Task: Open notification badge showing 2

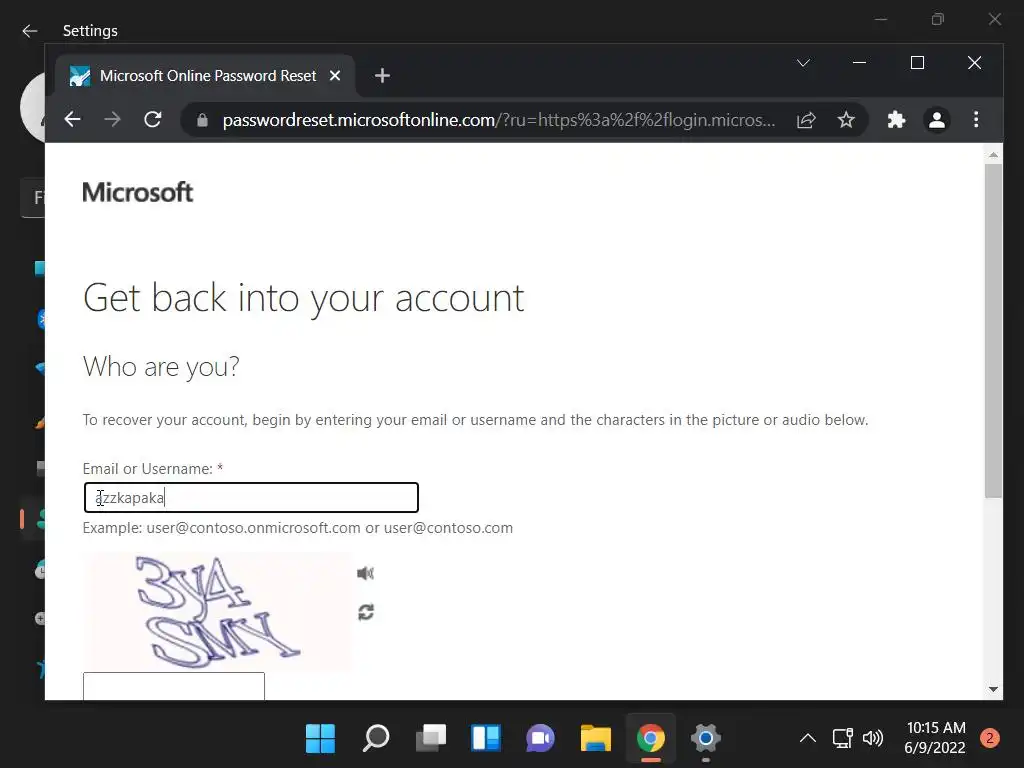Action: pos(989,738)
